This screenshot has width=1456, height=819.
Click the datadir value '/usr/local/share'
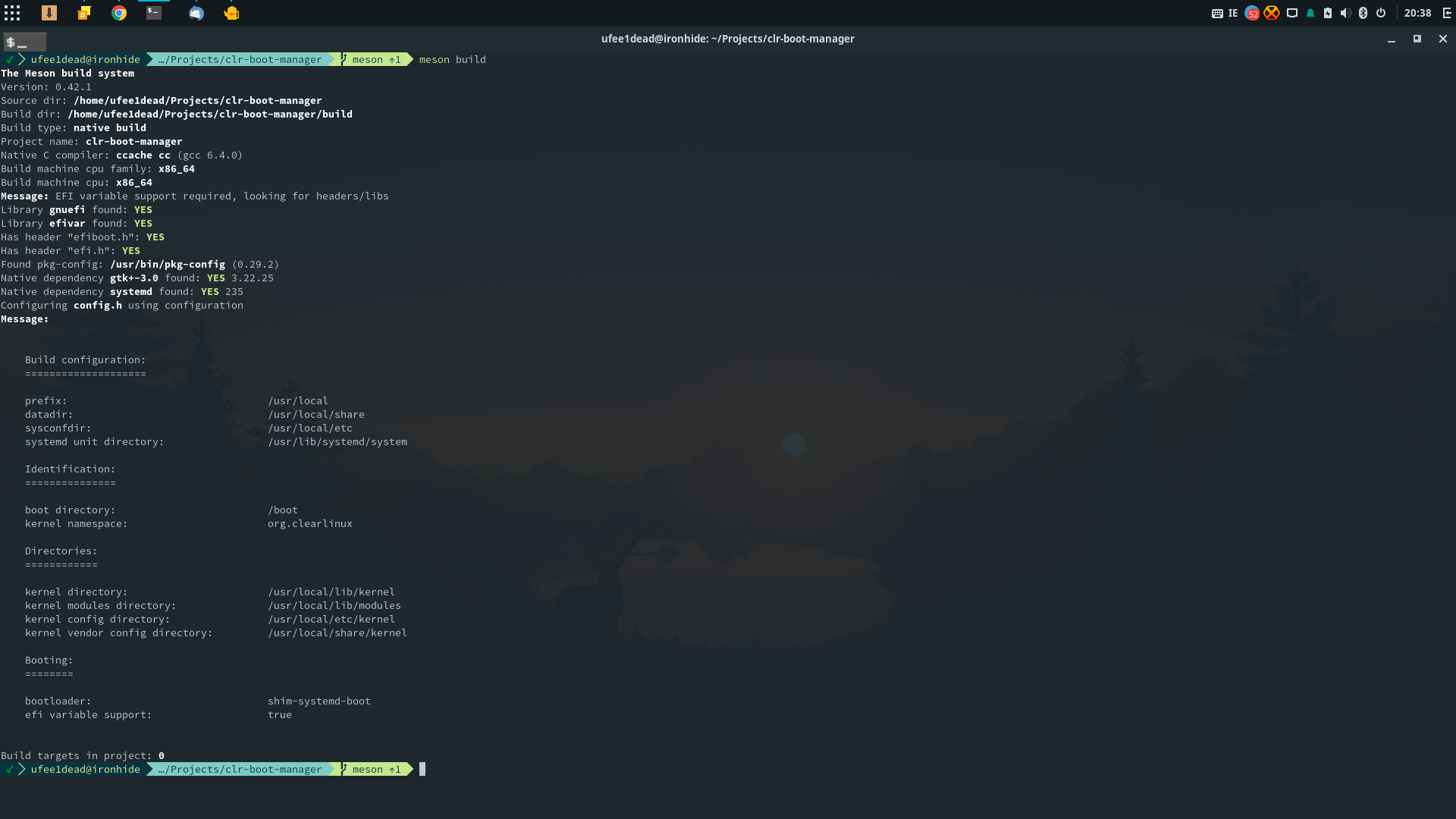tap(316, 415)
